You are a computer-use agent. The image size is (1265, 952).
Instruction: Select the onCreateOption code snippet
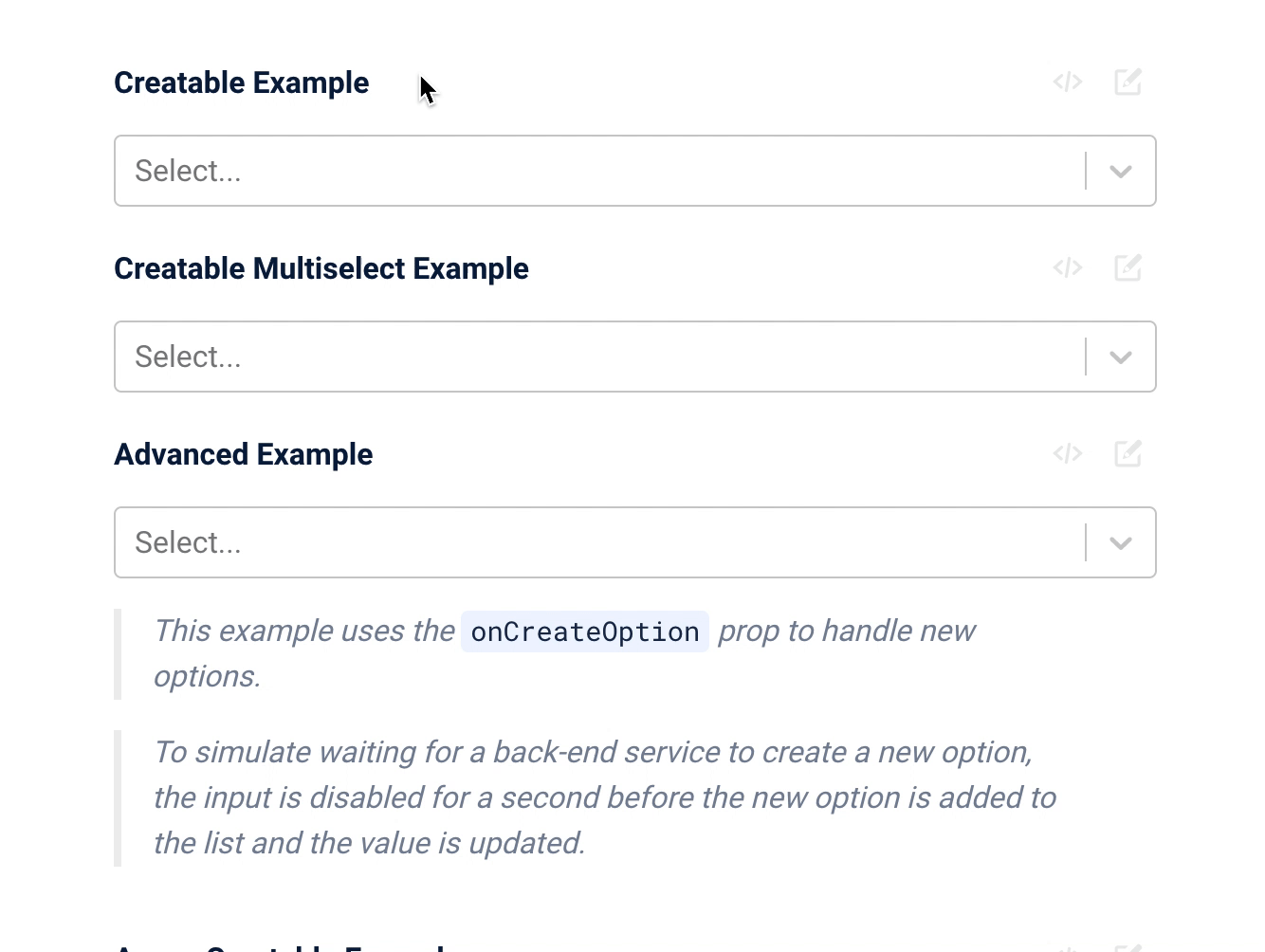[x=584, y=631]
